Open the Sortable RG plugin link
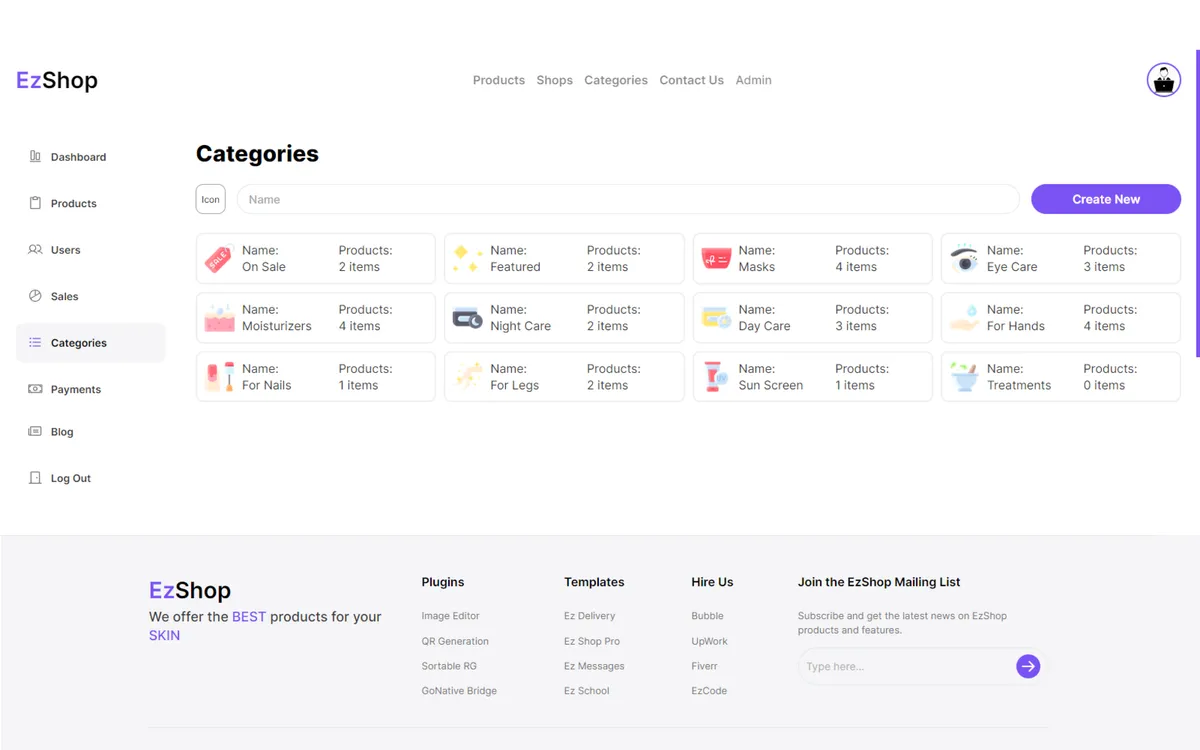 point(449,666)
